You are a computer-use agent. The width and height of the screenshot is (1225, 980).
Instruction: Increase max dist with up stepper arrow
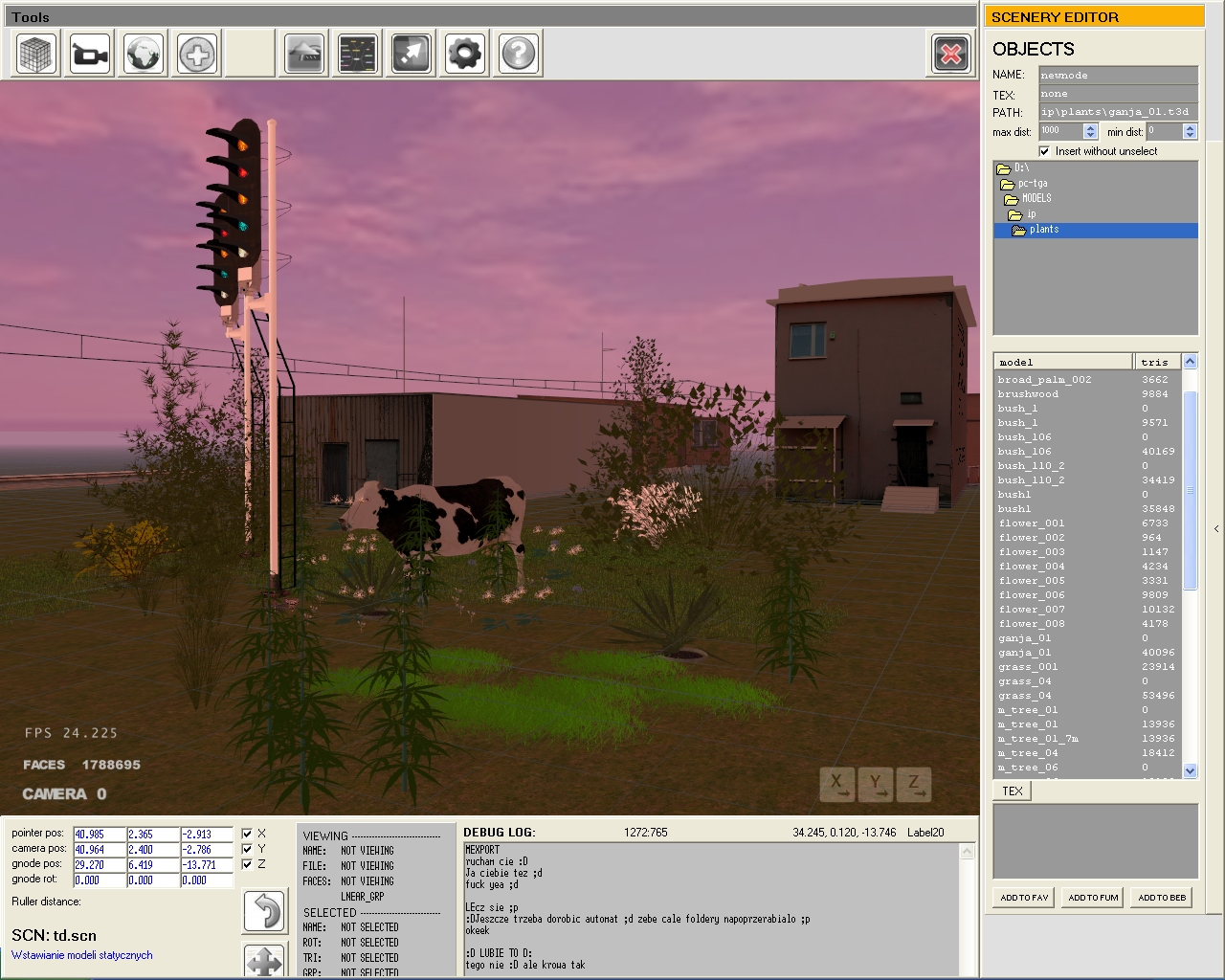1090,127
